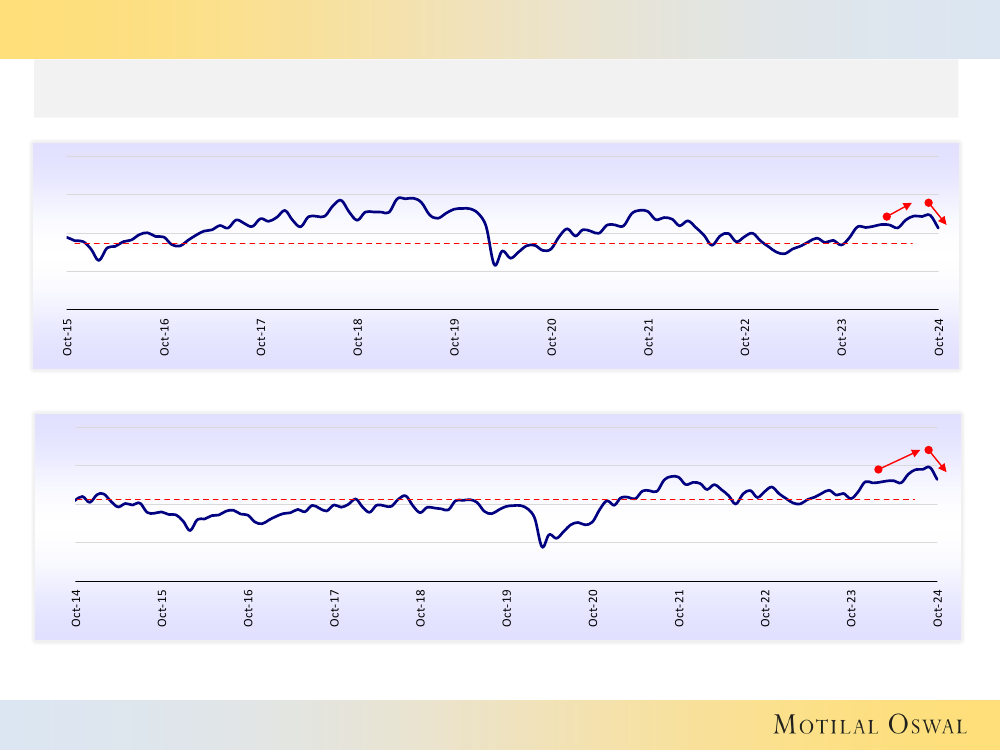Select Oct-17 label on the lower chart
Screen dimensions: 1000x750
335,608
